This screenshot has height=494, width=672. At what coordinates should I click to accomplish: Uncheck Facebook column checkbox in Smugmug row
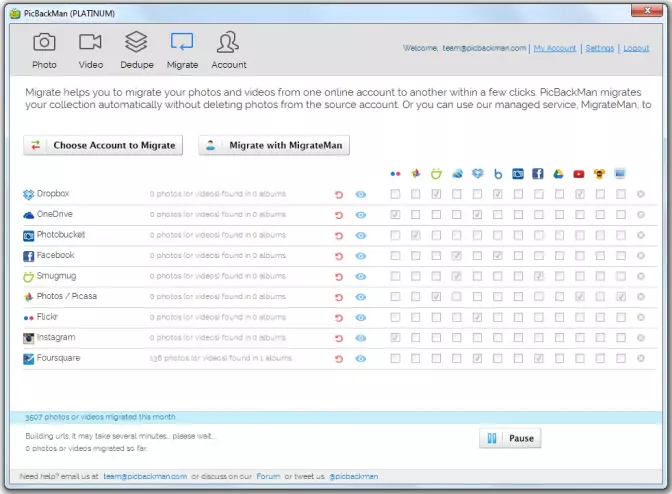pyautogui.click(x=539, y=276)
